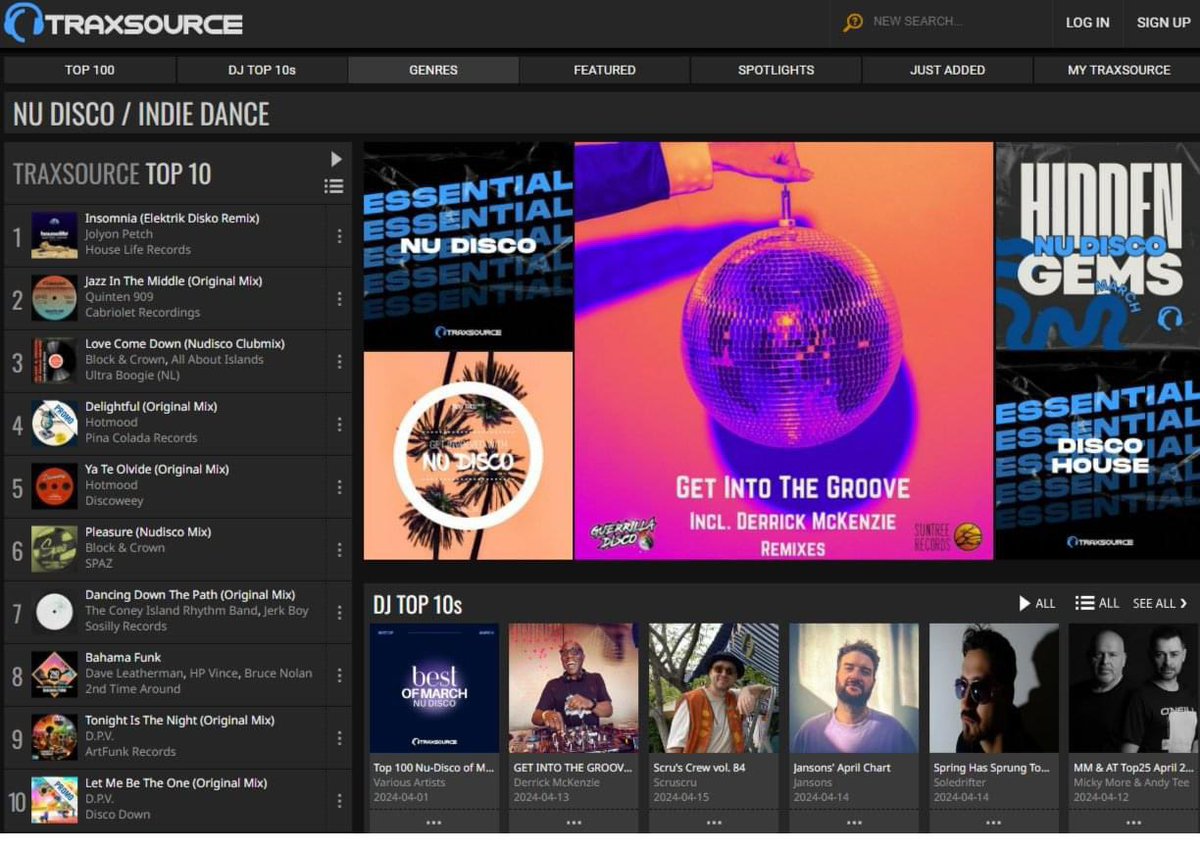Click the SIGN UP button
The width and height of the screenshot is (1200, 853).
point(1163,22)
